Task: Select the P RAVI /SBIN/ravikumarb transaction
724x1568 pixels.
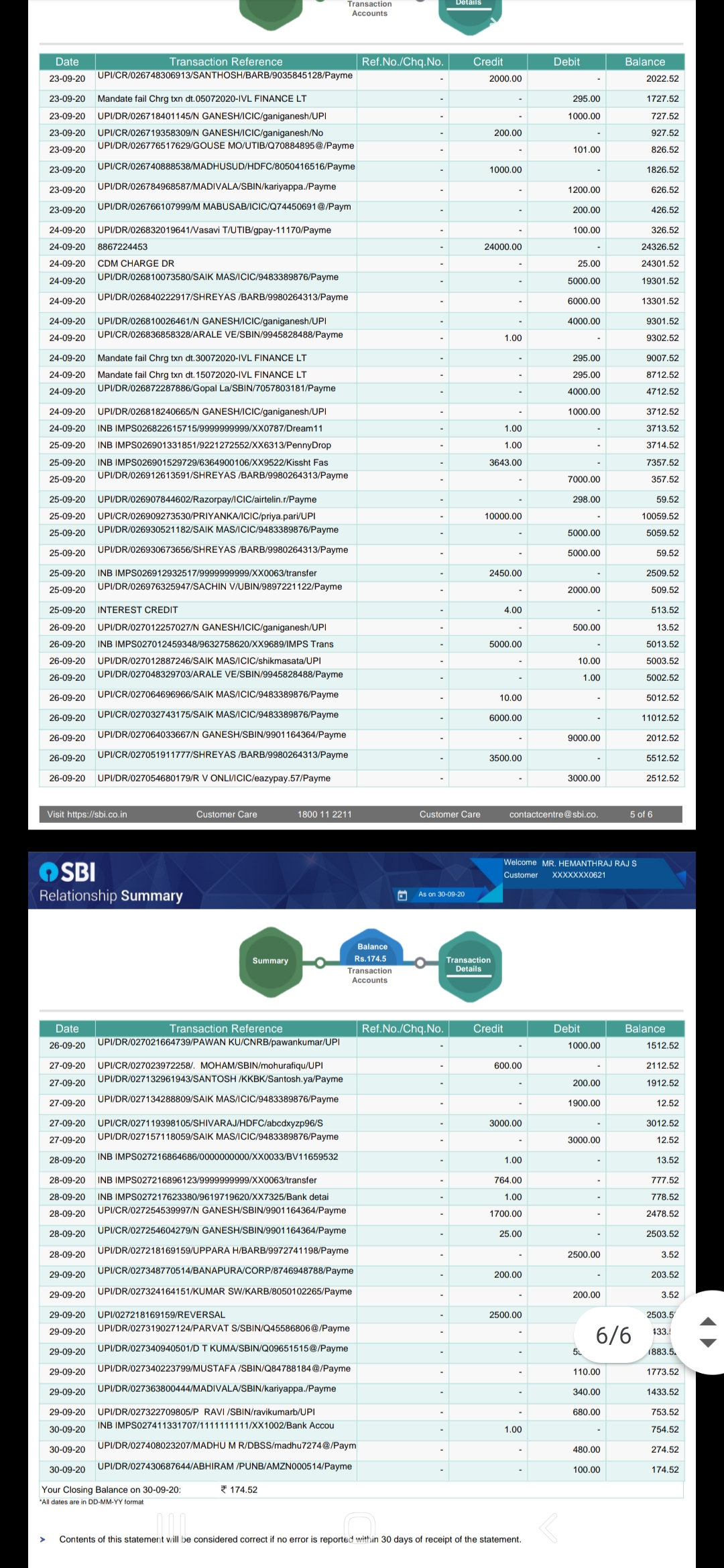Action: tap(206, 1411)
